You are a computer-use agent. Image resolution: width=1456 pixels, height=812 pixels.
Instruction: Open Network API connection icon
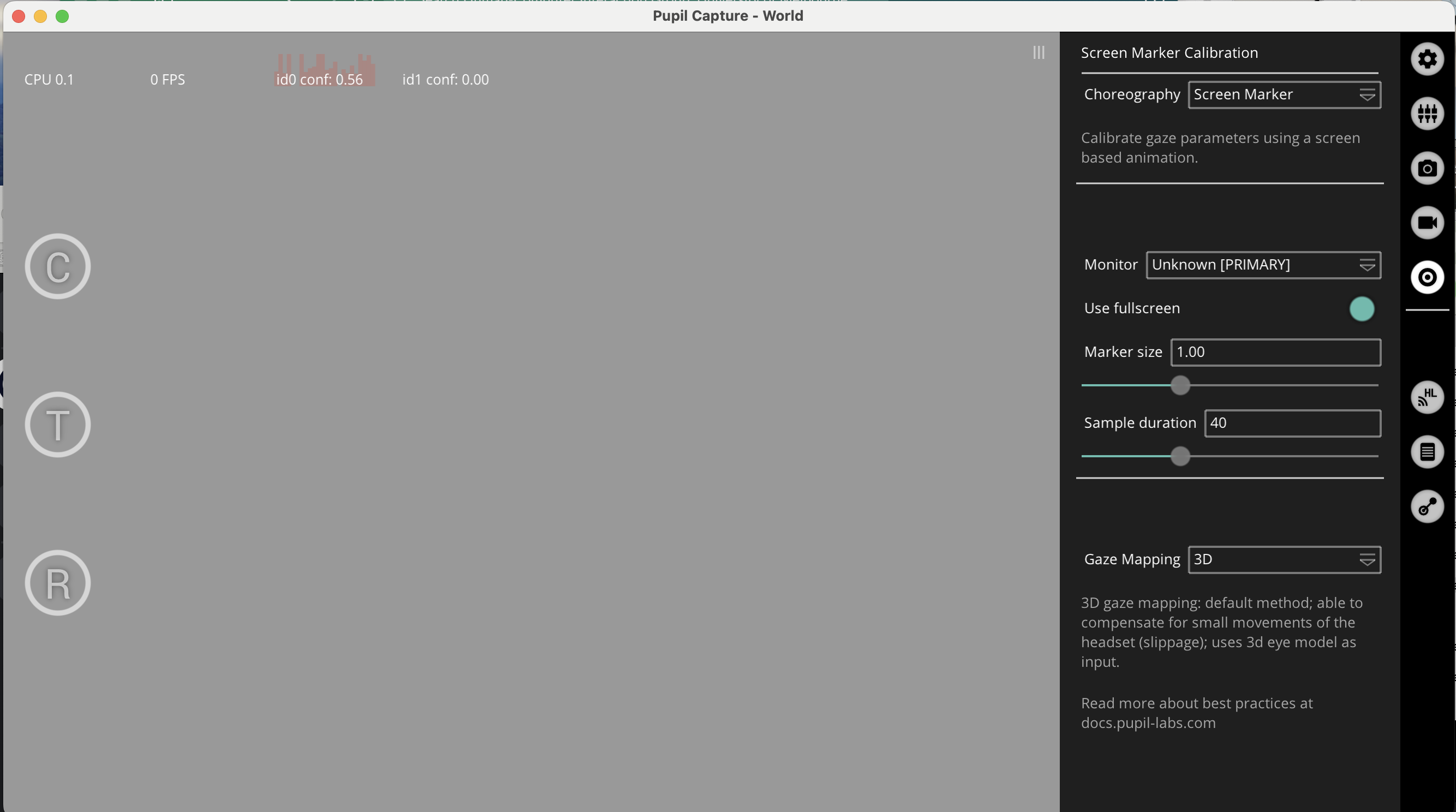pyautogui.click(x=1427, y=506)
